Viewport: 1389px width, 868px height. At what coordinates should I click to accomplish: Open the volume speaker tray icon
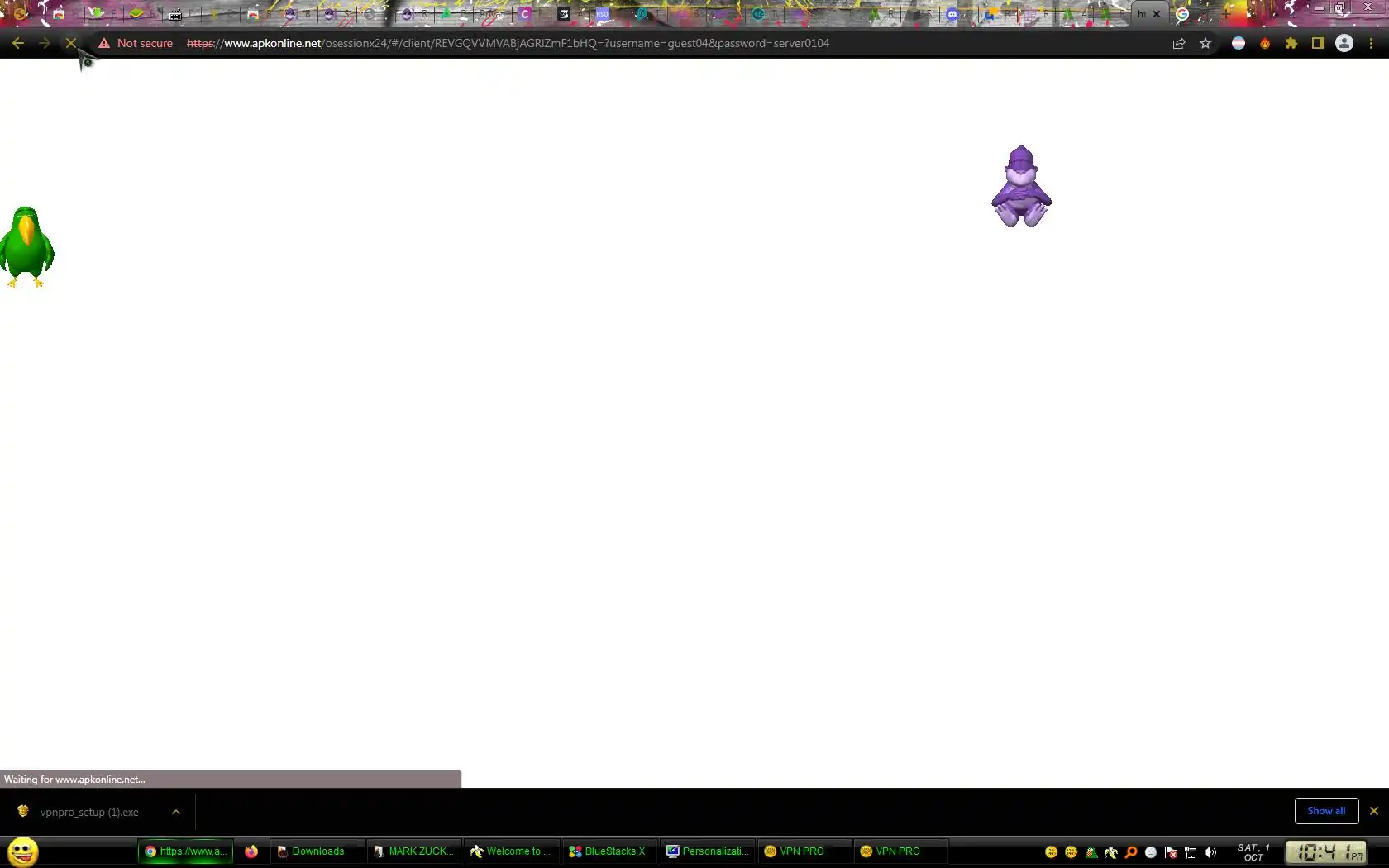click(x=1210, y=852)
